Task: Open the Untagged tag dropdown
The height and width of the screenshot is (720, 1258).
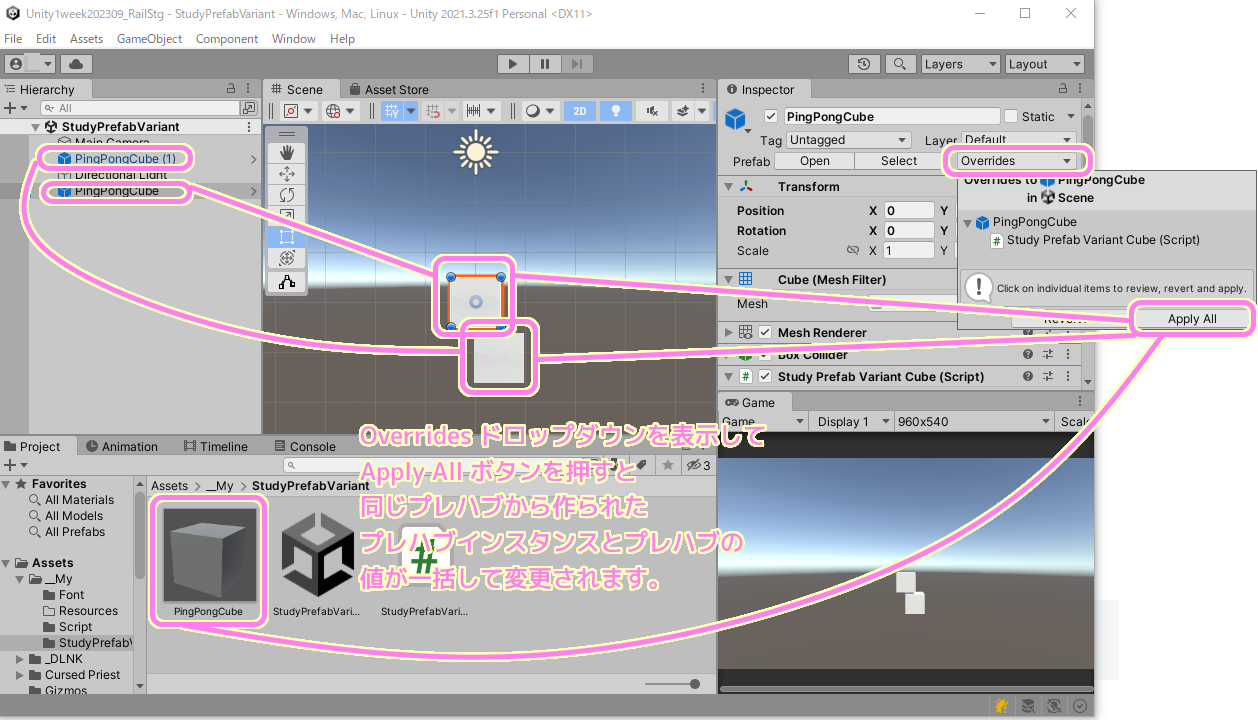Action: point(848,139)
